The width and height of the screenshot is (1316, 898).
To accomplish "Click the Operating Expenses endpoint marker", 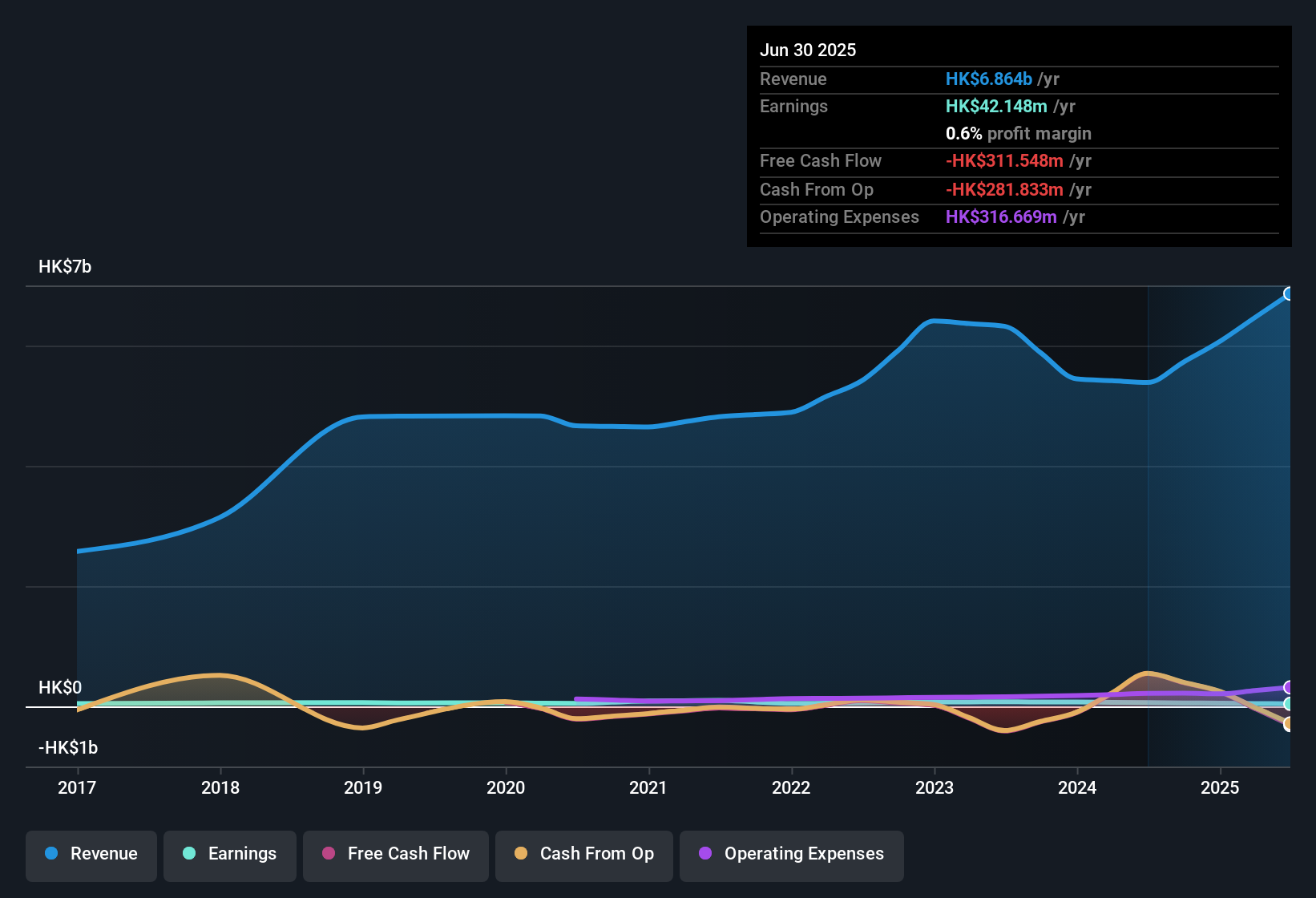I will pos(1288,688).
